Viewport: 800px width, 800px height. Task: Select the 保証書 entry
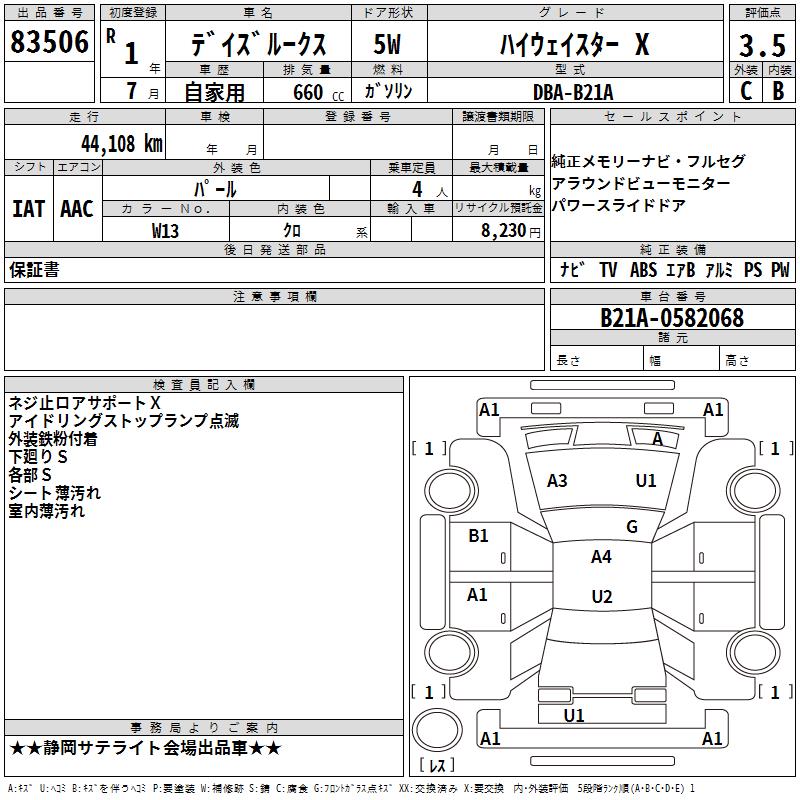34,270
